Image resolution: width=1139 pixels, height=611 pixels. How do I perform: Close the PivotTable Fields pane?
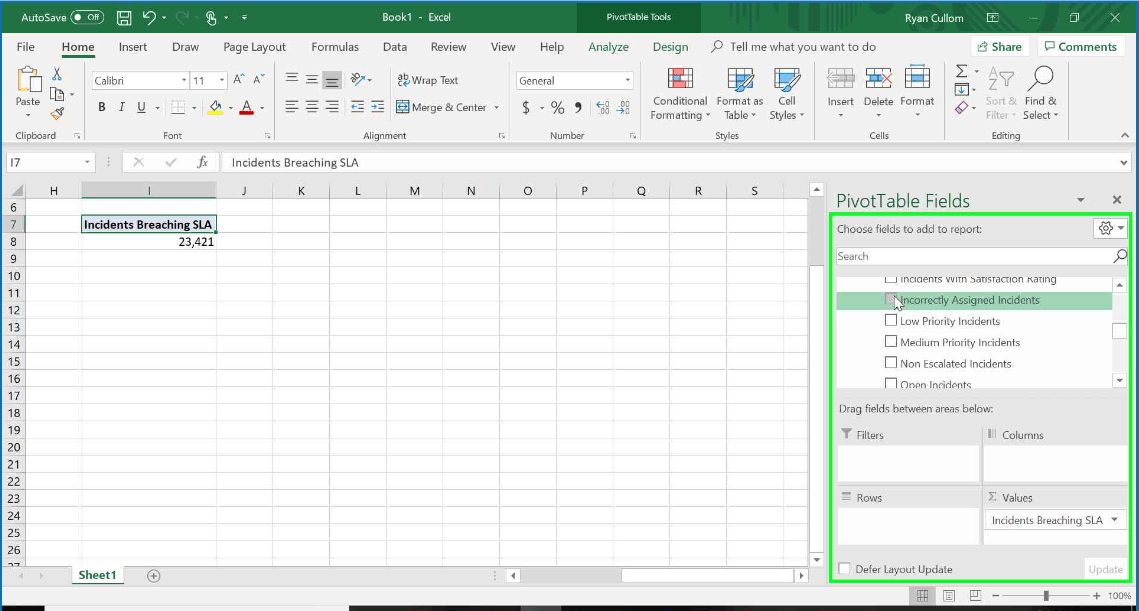[x=1117, y=200]
